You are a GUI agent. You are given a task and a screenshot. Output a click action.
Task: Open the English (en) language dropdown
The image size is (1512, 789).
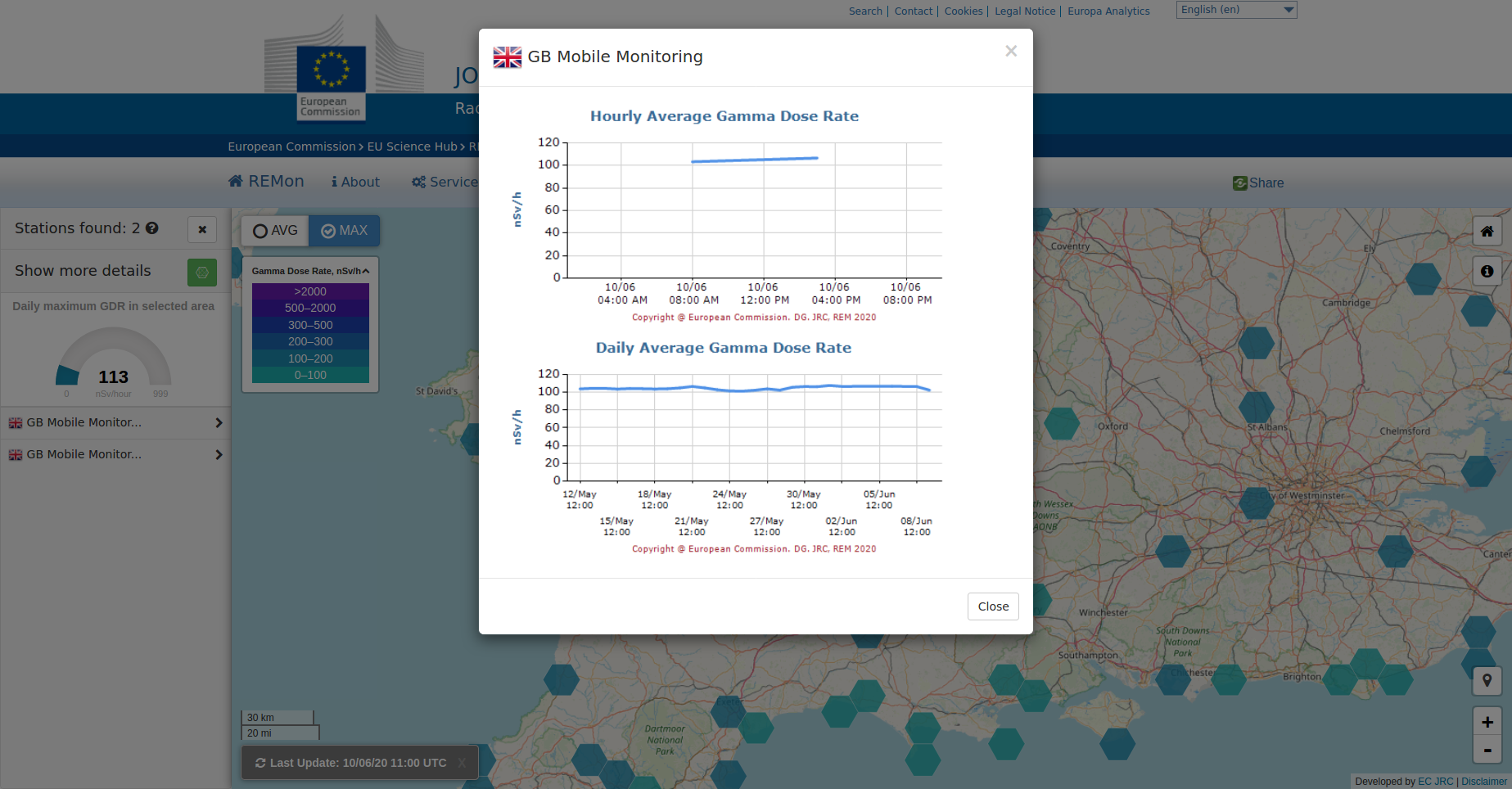(1235, 9)
